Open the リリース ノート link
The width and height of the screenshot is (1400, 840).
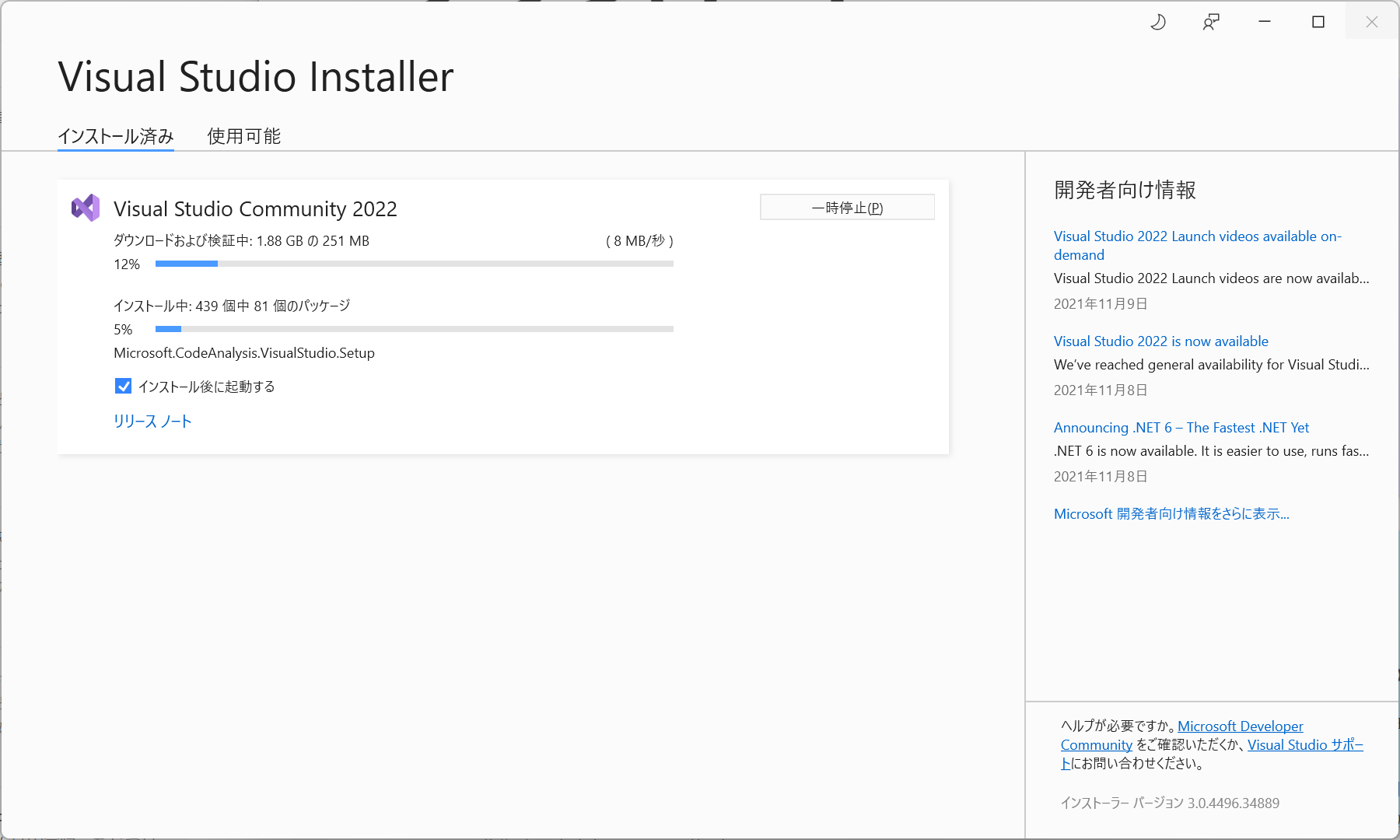[152, 421]
